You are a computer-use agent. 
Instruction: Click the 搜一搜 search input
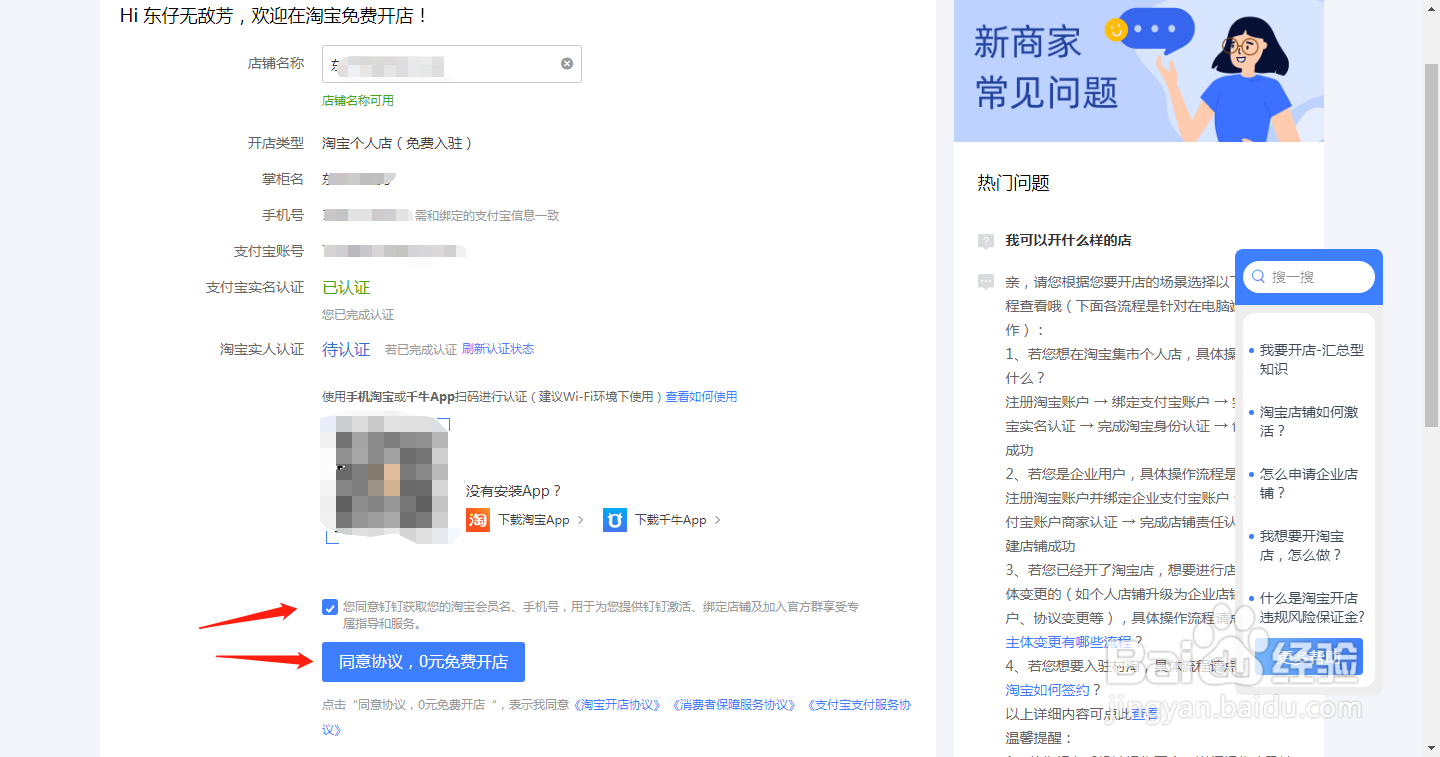click(x=1308, y=277)
